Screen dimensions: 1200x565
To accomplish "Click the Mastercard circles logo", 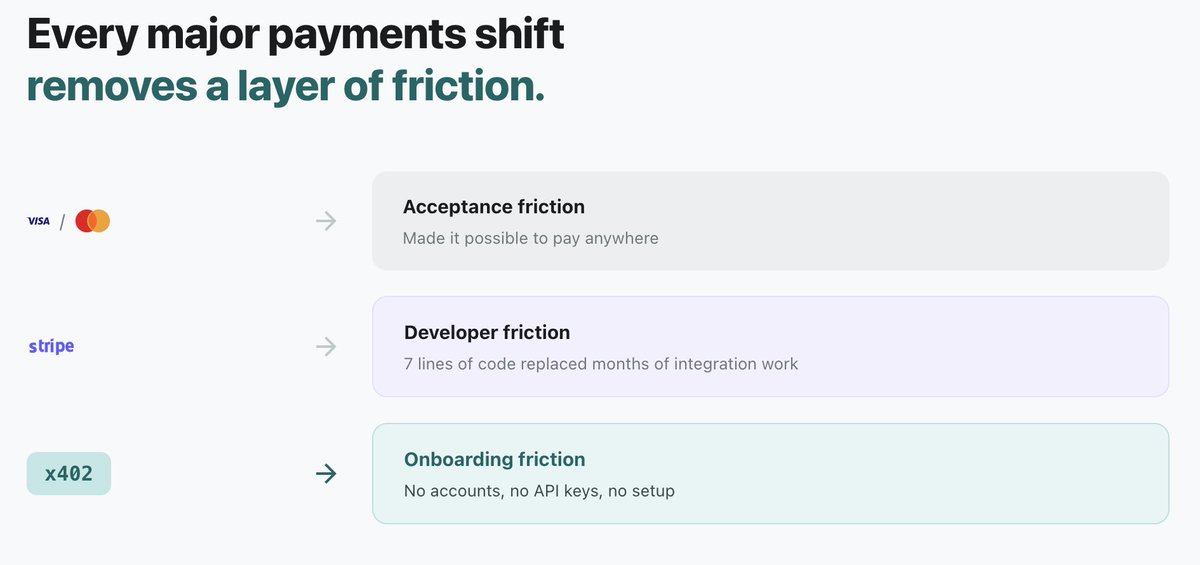I will pyautogui.click(x=92, y=221).
